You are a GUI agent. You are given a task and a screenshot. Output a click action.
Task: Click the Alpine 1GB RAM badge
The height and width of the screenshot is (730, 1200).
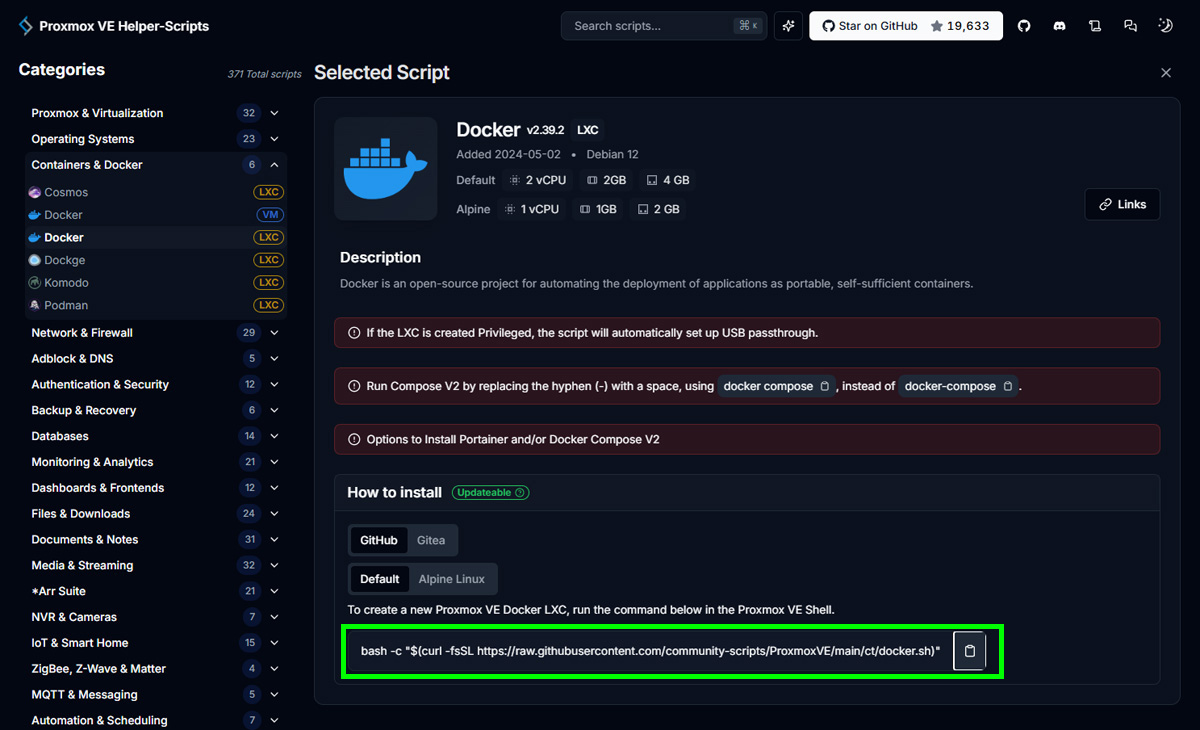tap(600, 209)
